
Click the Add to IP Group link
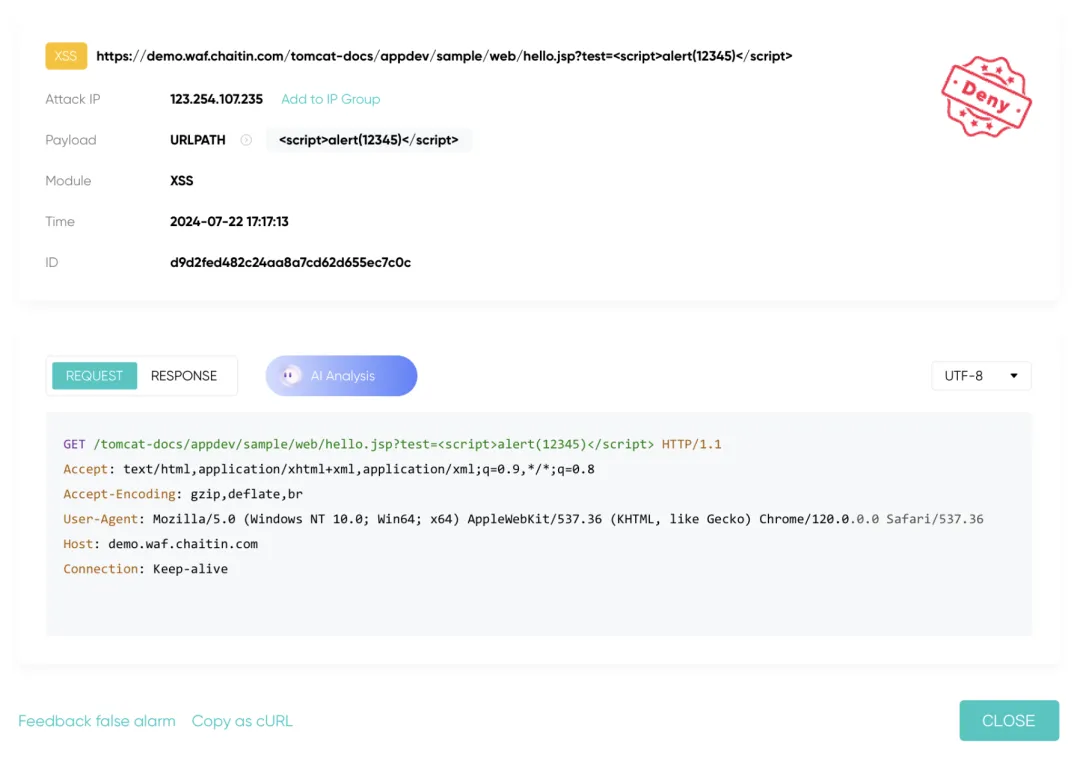[330, 99]
